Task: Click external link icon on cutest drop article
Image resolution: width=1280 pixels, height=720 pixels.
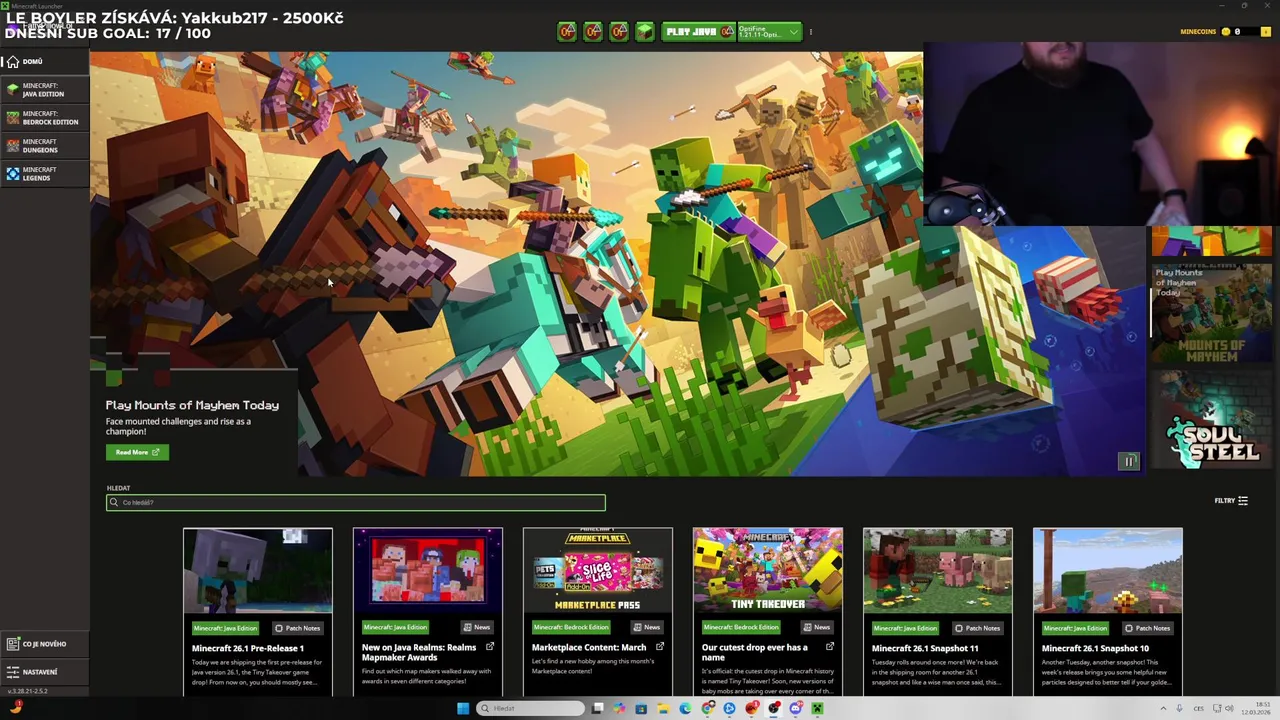Action: coord(830,647)
